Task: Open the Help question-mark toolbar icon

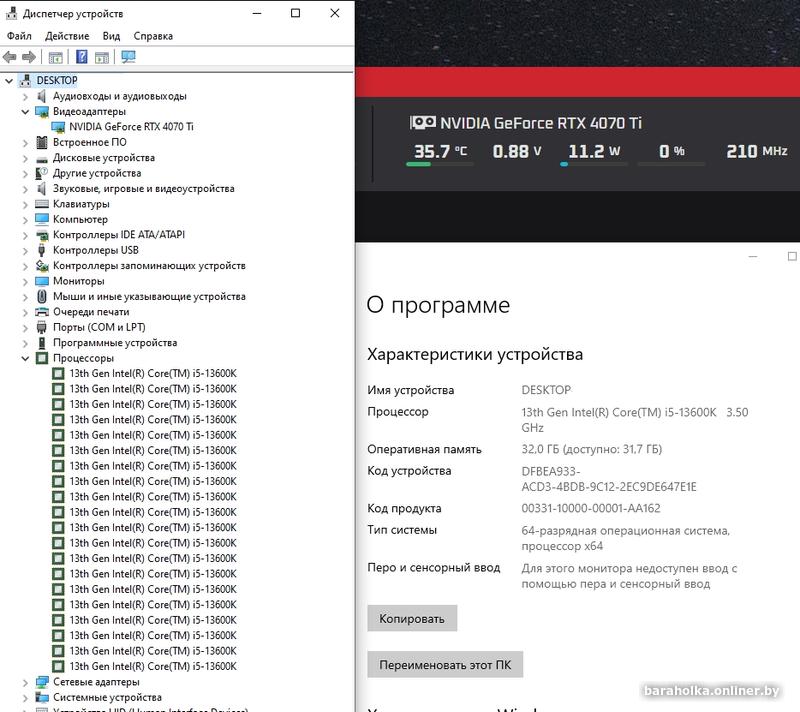Action: tap(82, 57)
